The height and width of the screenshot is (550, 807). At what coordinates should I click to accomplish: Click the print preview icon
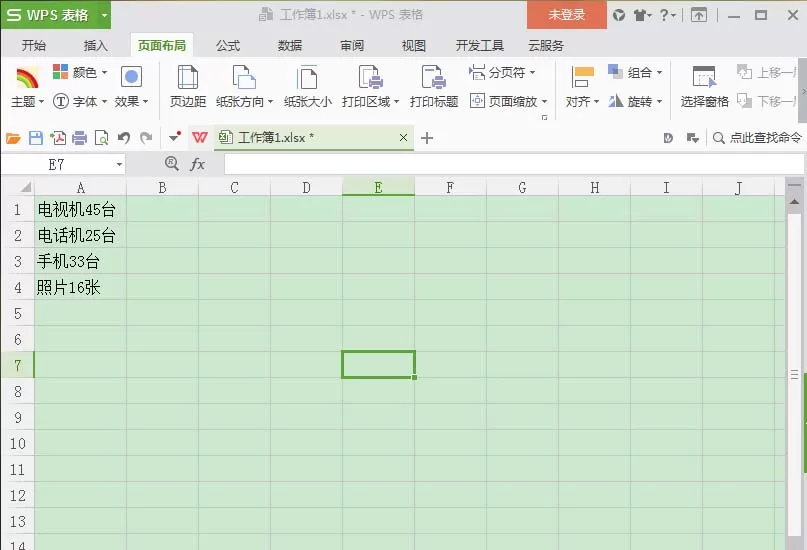tap(102, 138)
